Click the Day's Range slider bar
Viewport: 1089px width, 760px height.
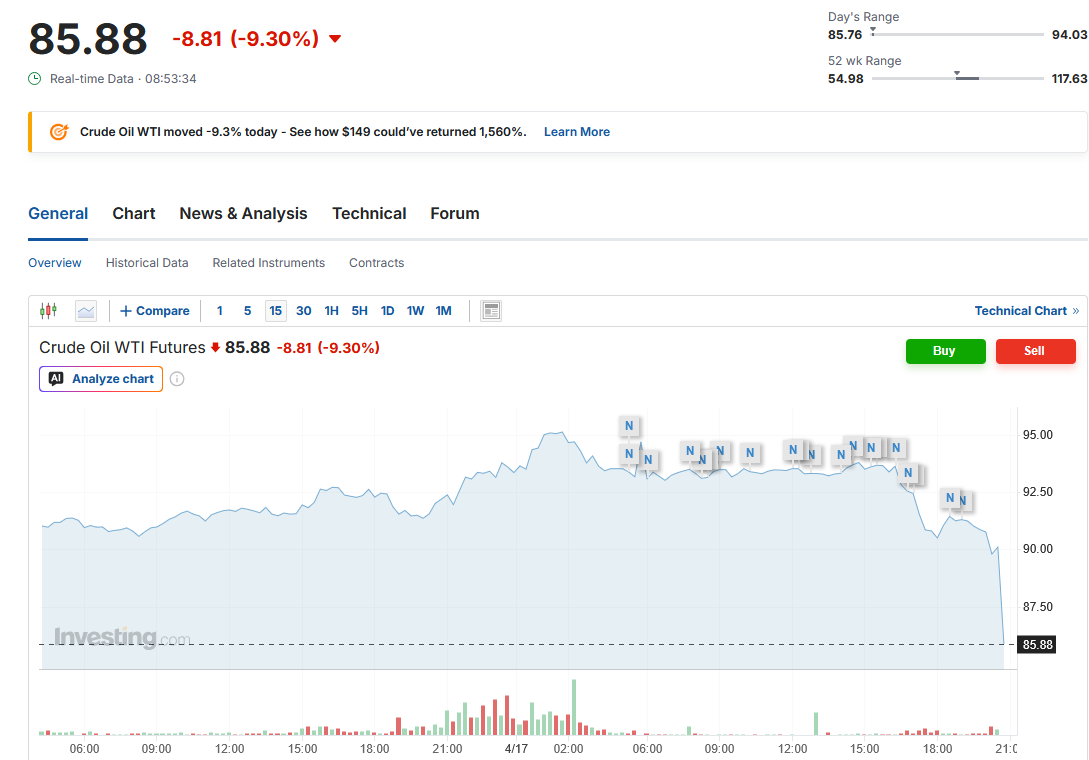(x=957, y=34)
